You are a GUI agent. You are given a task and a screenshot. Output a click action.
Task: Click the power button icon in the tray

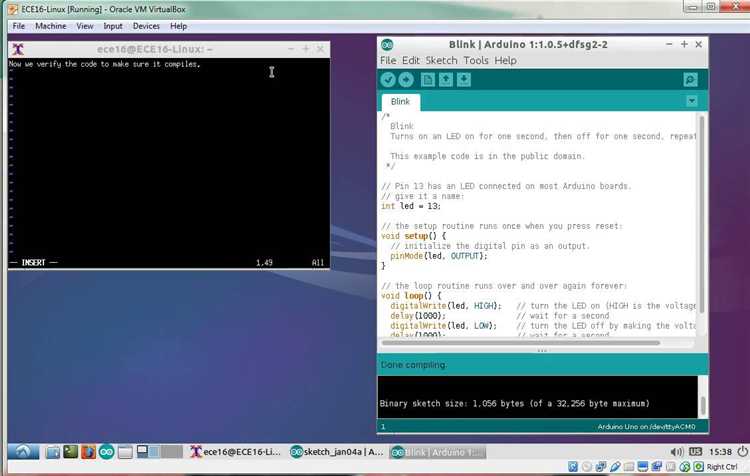point(742,452)
